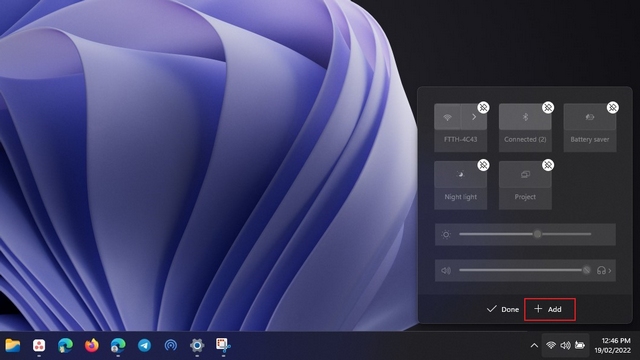Launch Firefox from the taskbar

coord(92,345)
